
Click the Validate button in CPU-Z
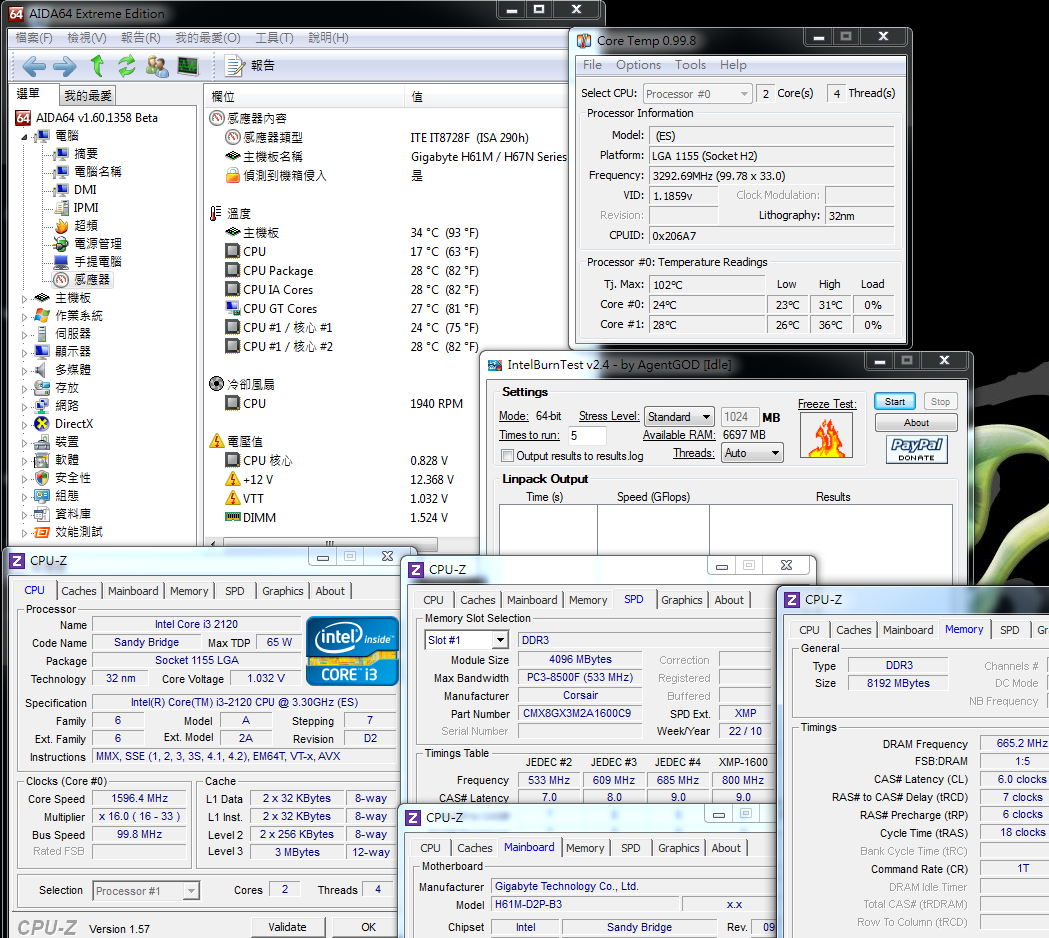coord(287,927)
